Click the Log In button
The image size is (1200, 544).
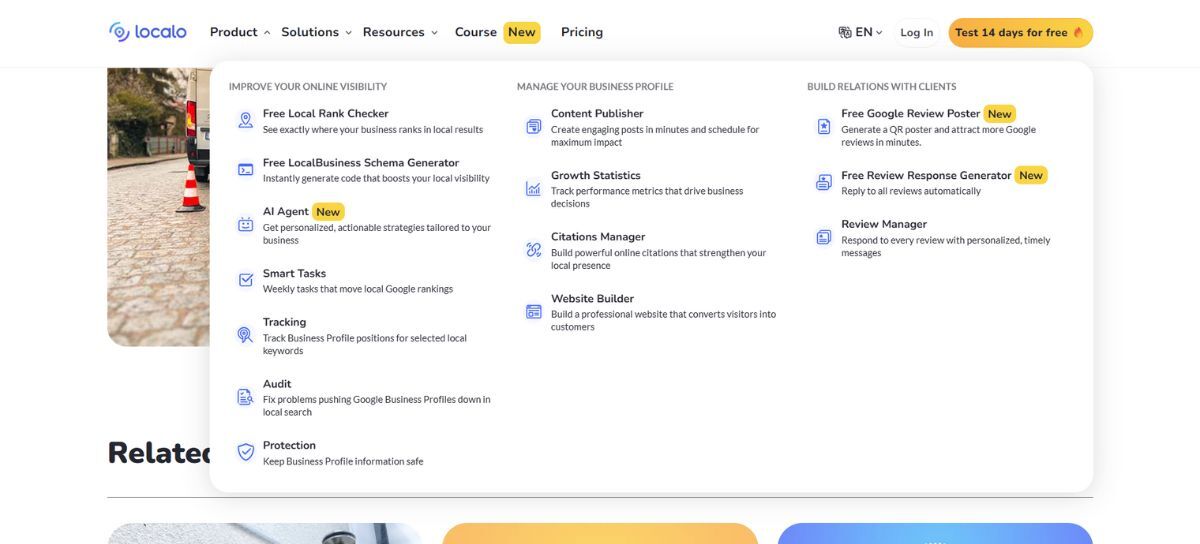coord(916,32)
